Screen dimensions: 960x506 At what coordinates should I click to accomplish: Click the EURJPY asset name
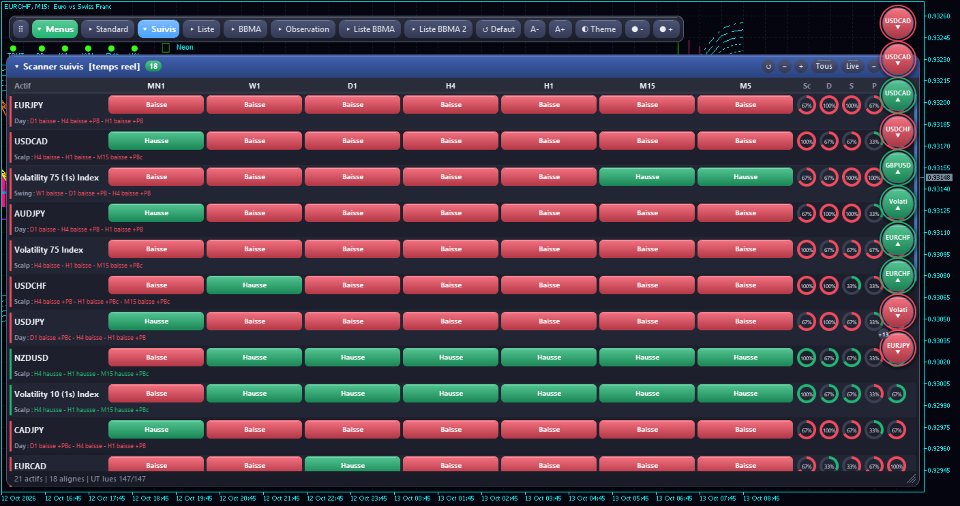29,105
